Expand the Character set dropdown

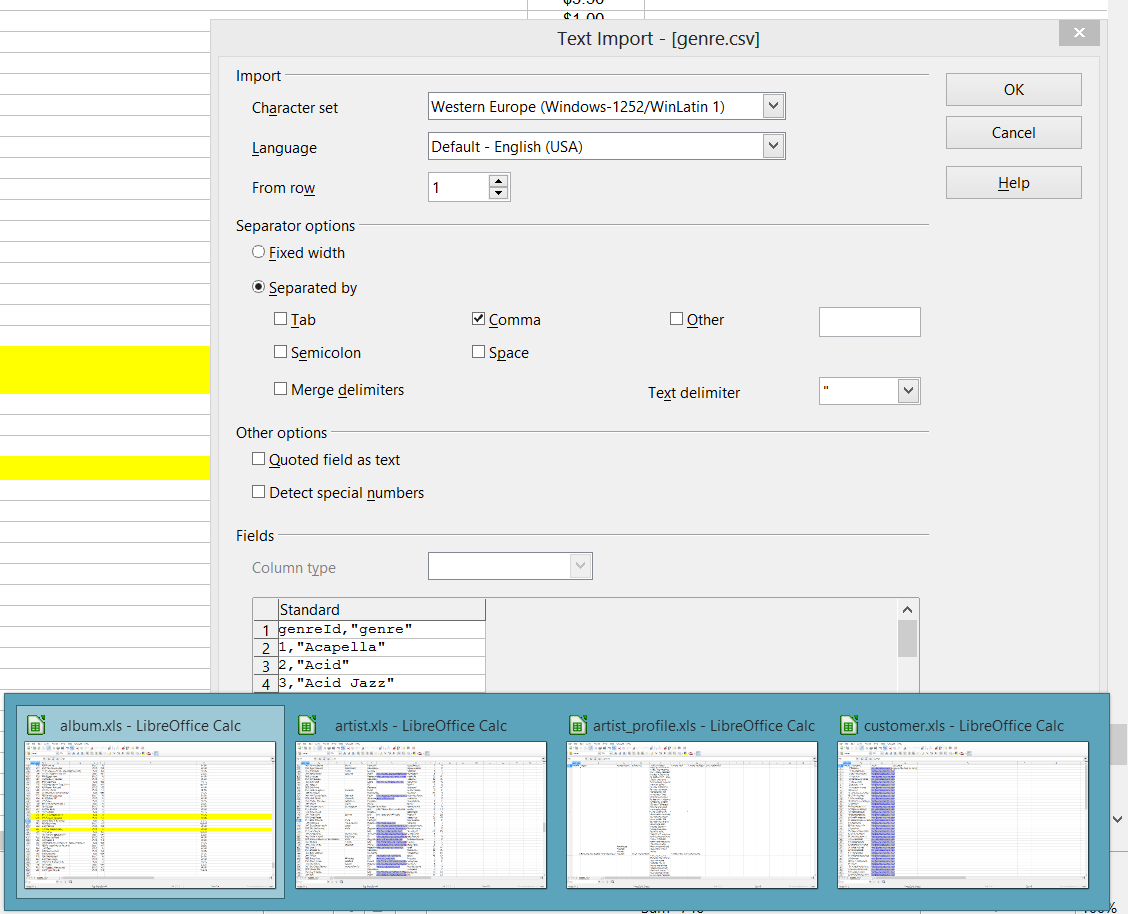(x=773, y=106)
